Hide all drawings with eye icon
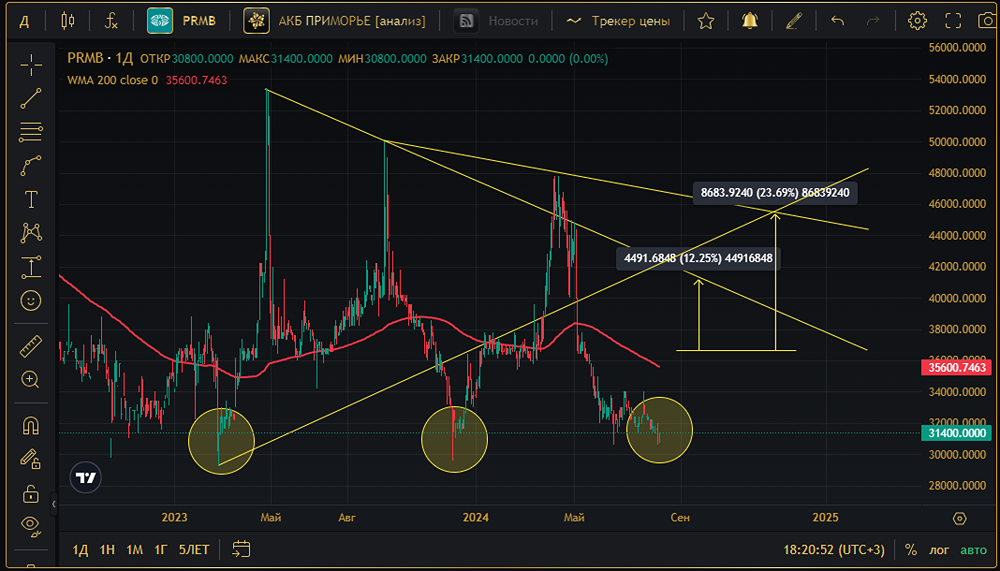This screenshot has height=571, width=1000. pyautogui.click(x=31, y=525)
